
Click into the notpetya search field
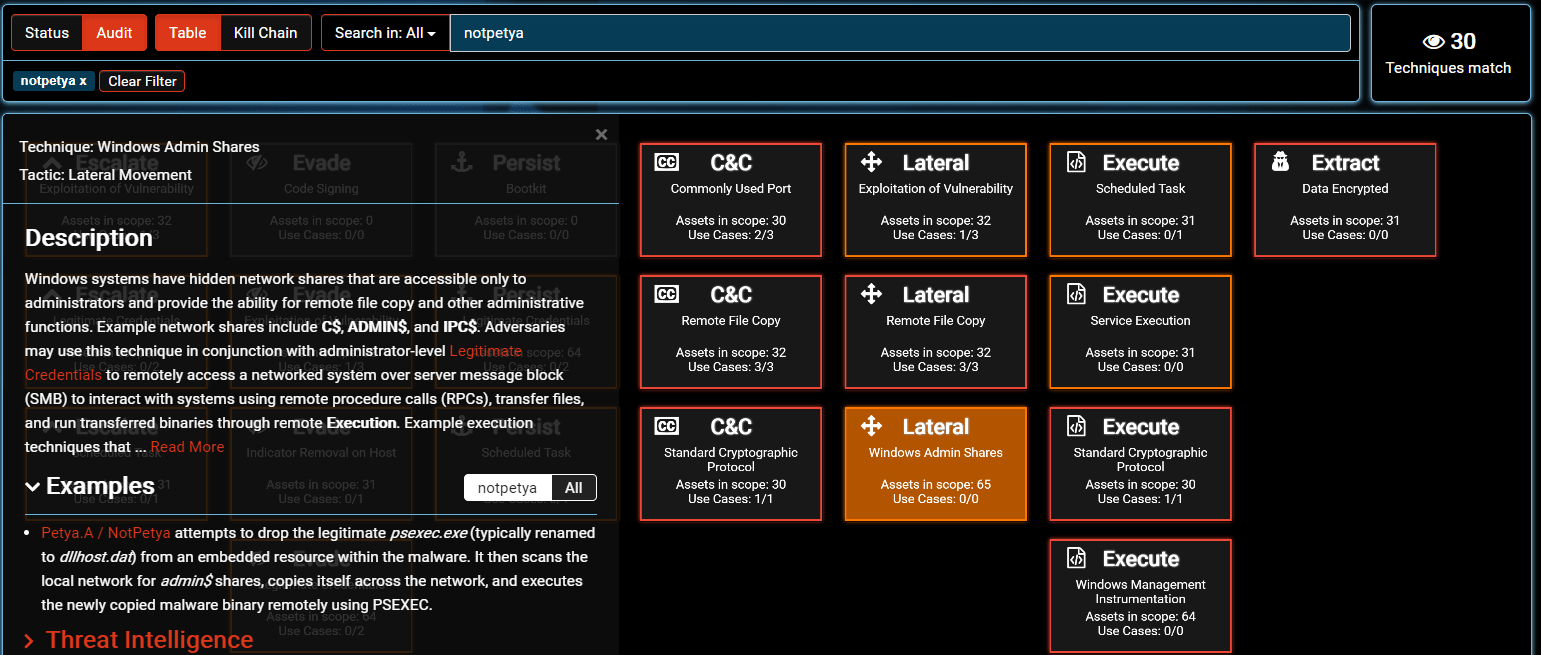pyautogui.click(x=900, y=33)
